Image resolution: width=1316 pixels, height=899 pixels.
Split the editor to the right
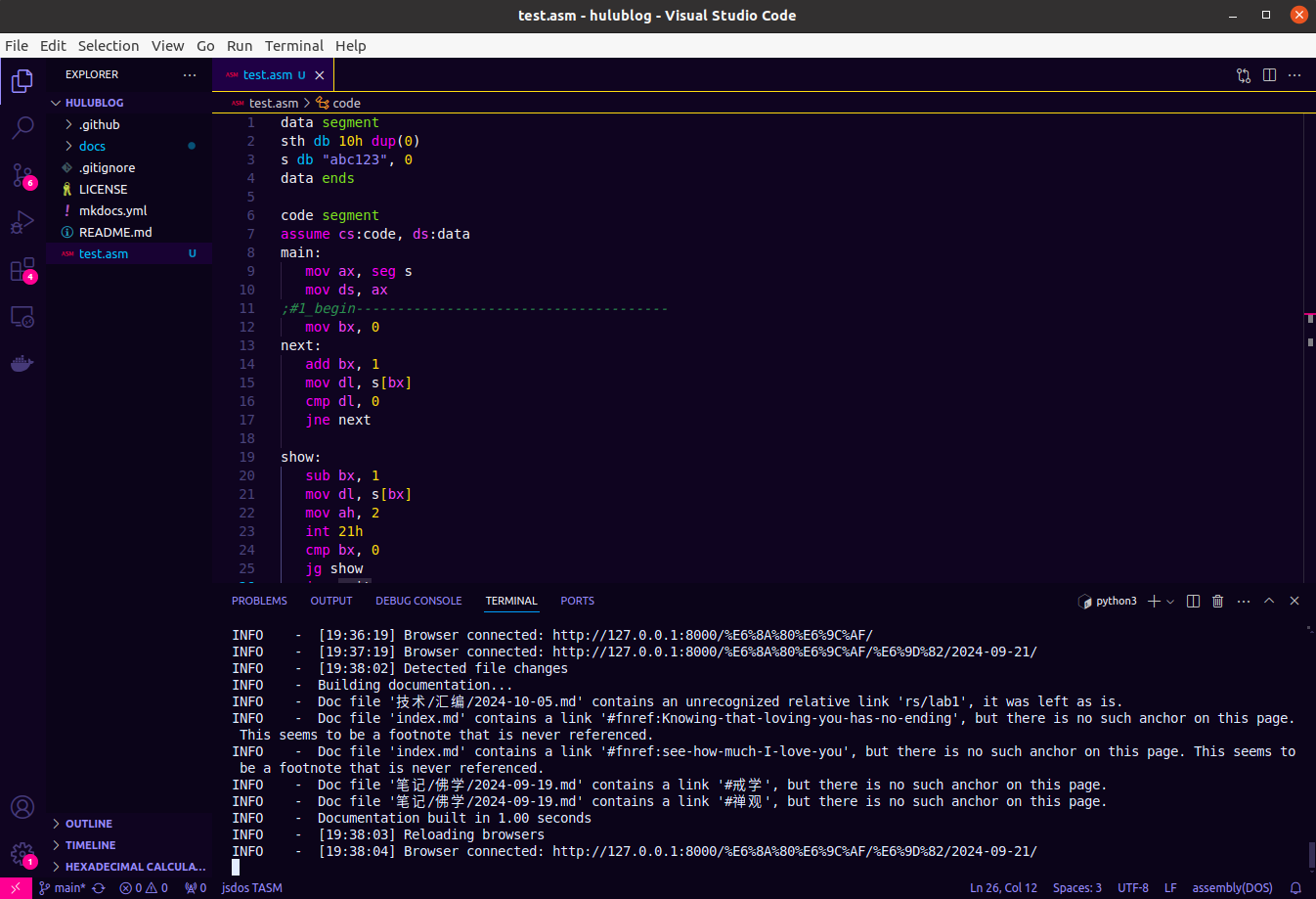(1269, 75)
